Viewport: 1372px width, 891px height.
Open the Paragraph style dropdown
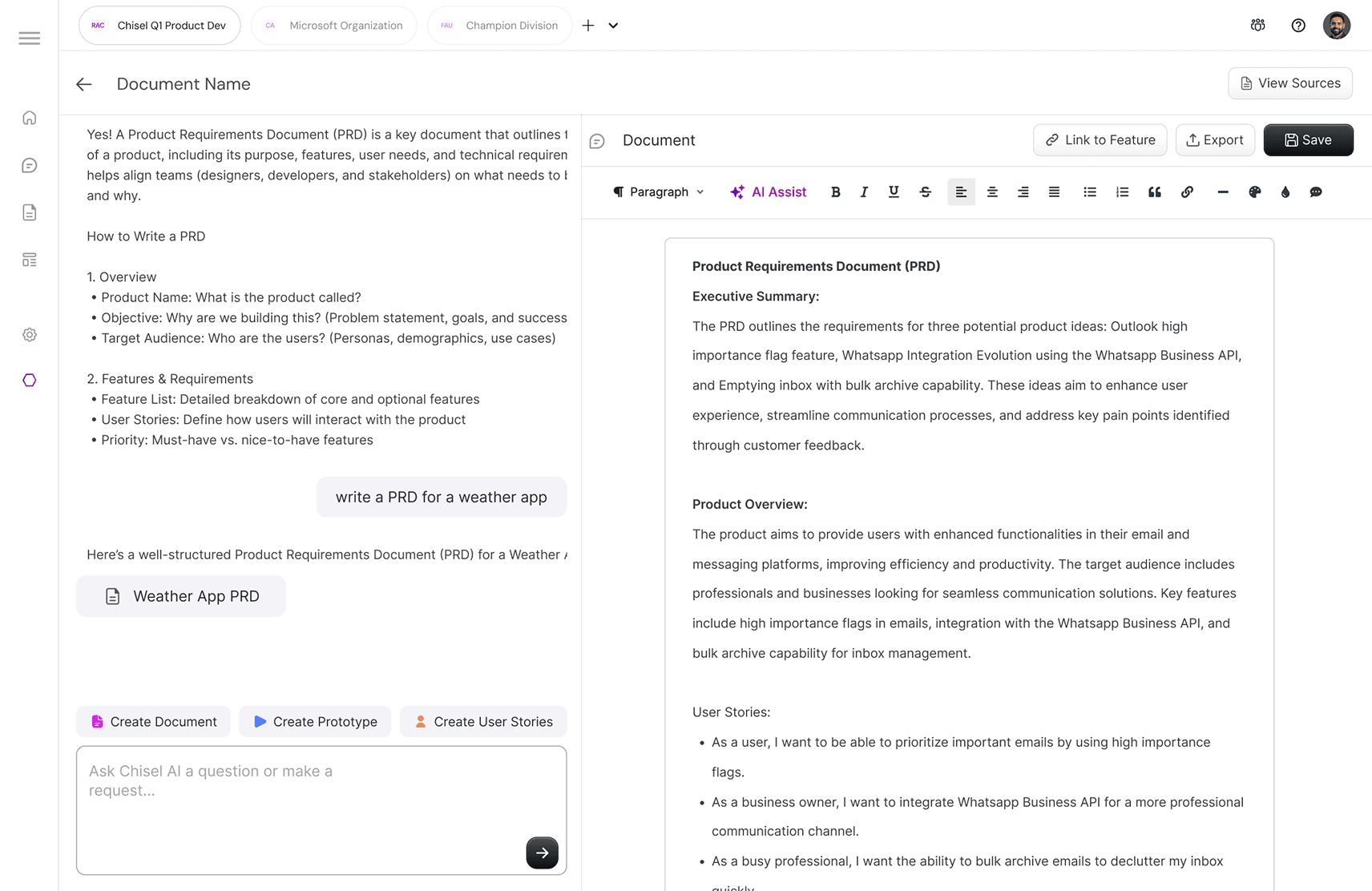click(658, 192)
